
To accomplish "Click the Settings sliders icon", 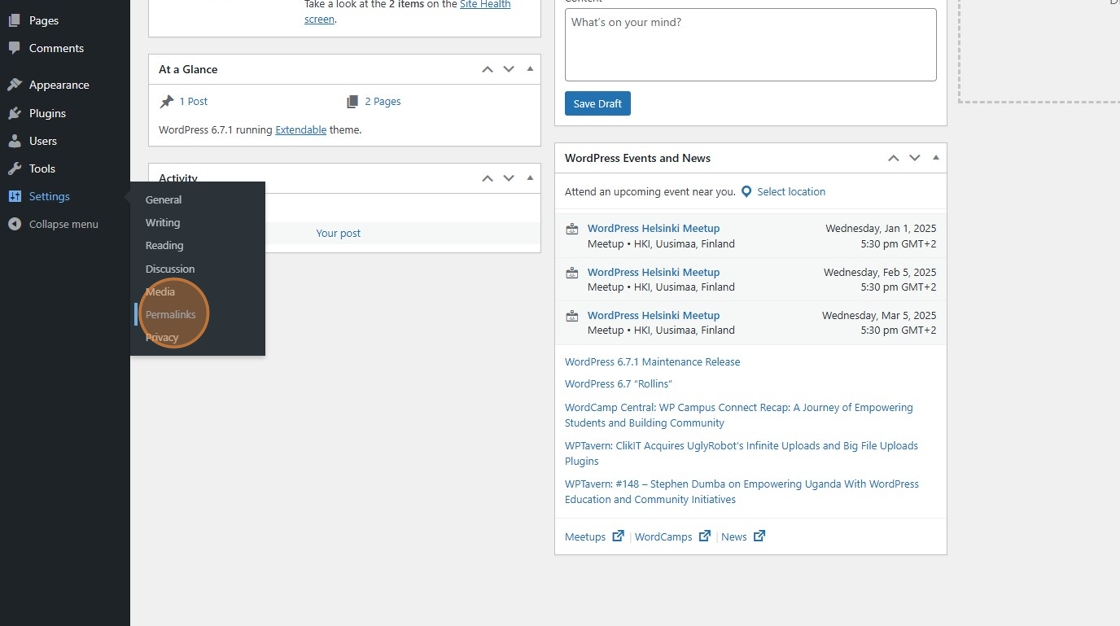I will pos(14,196).
